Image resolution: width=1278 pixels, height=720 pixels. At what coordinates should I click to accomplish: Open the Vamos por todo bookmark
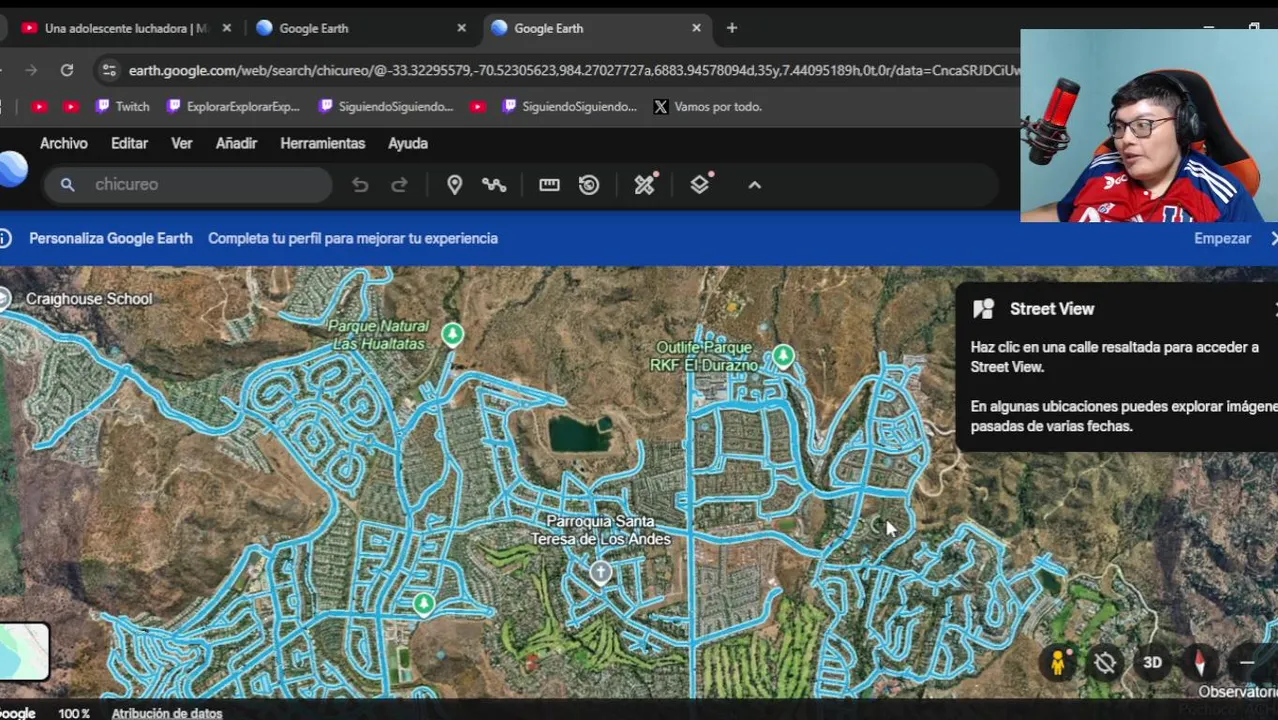point(707,106)
